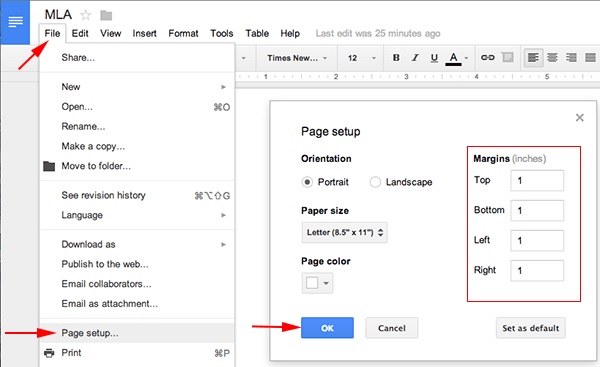Screen dimensions: 600x367
Task: Click the folder icon beside the MLA title
Action: tap(106, 15)
